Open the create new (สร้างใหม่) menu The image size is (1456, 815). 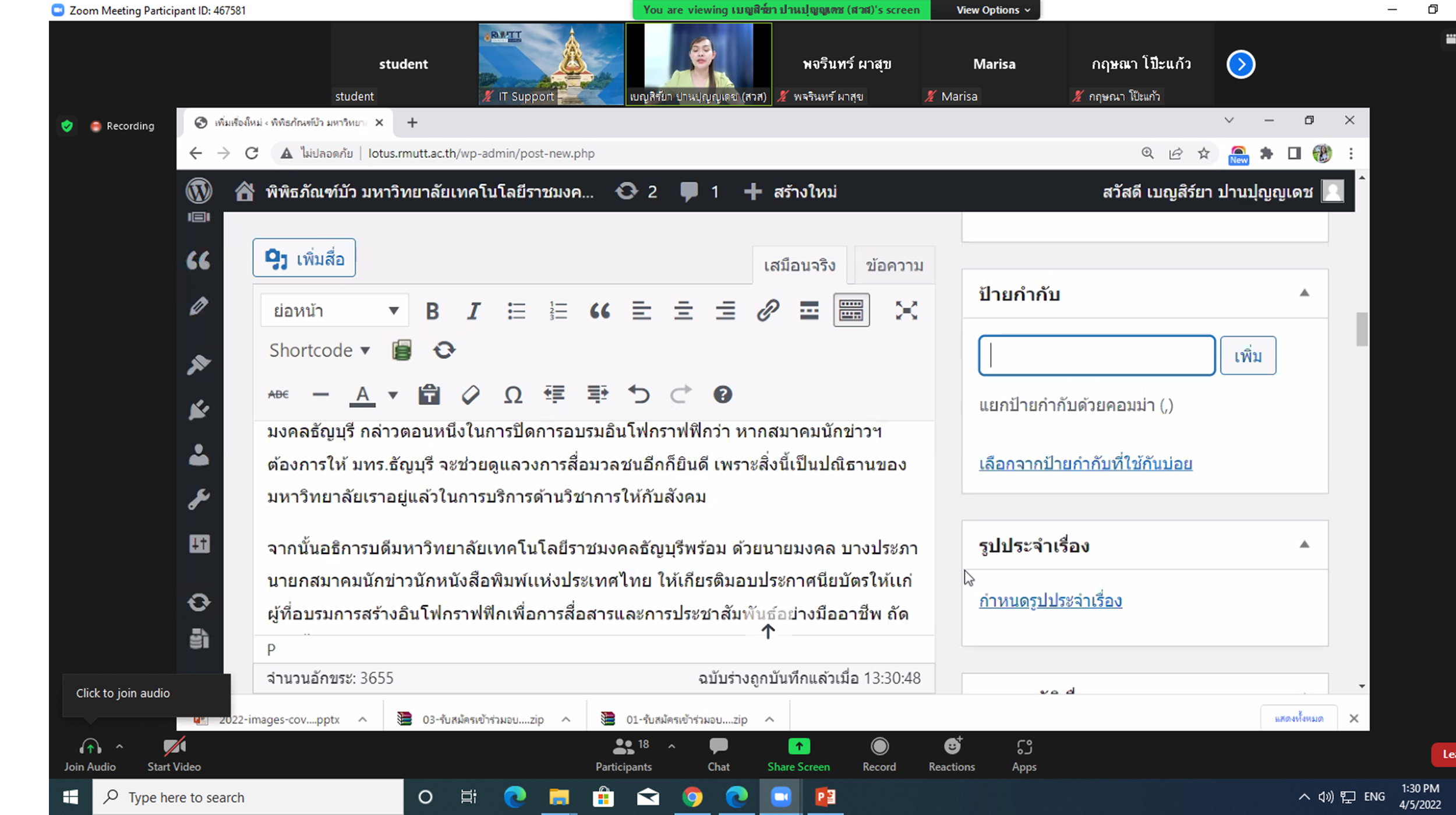pyautogui.click(x=790, y=191)
